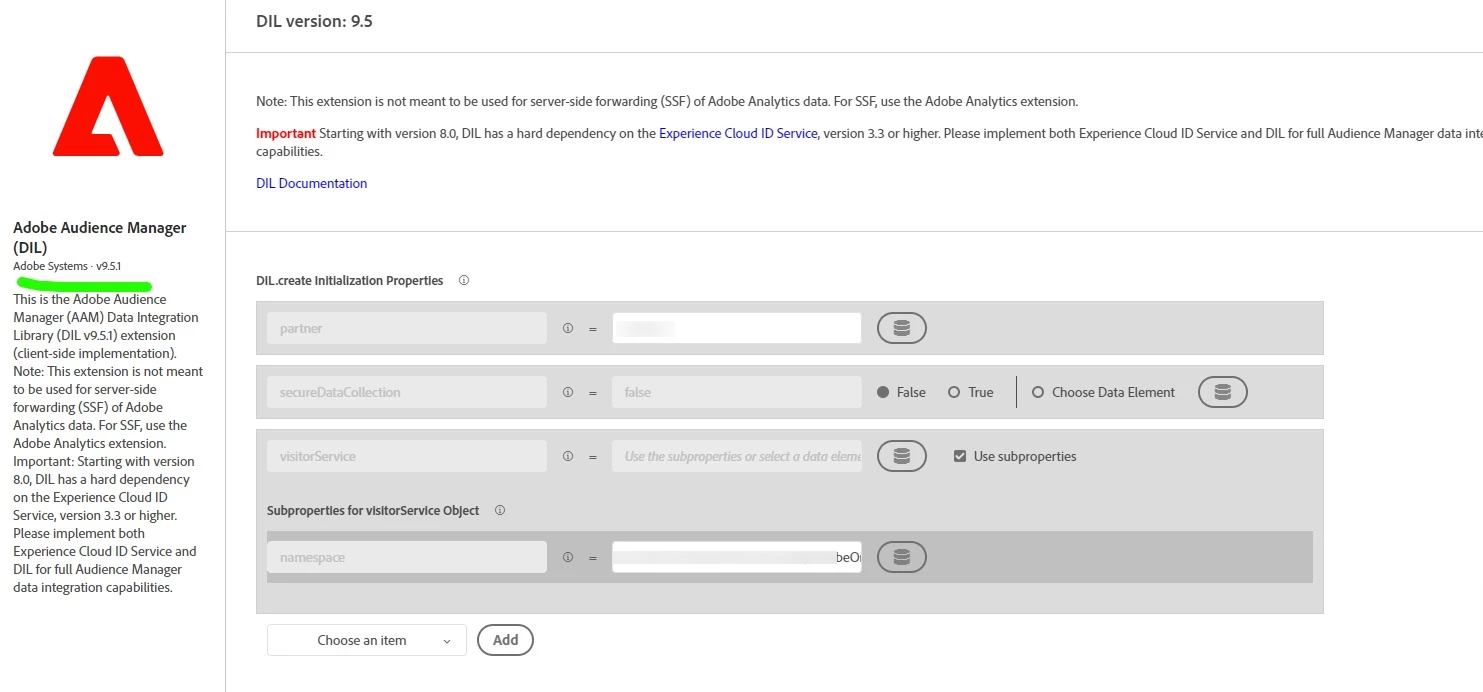
Task: Click Adobe Audience Manager (DIL) title
Action: [x=99, y=237]
